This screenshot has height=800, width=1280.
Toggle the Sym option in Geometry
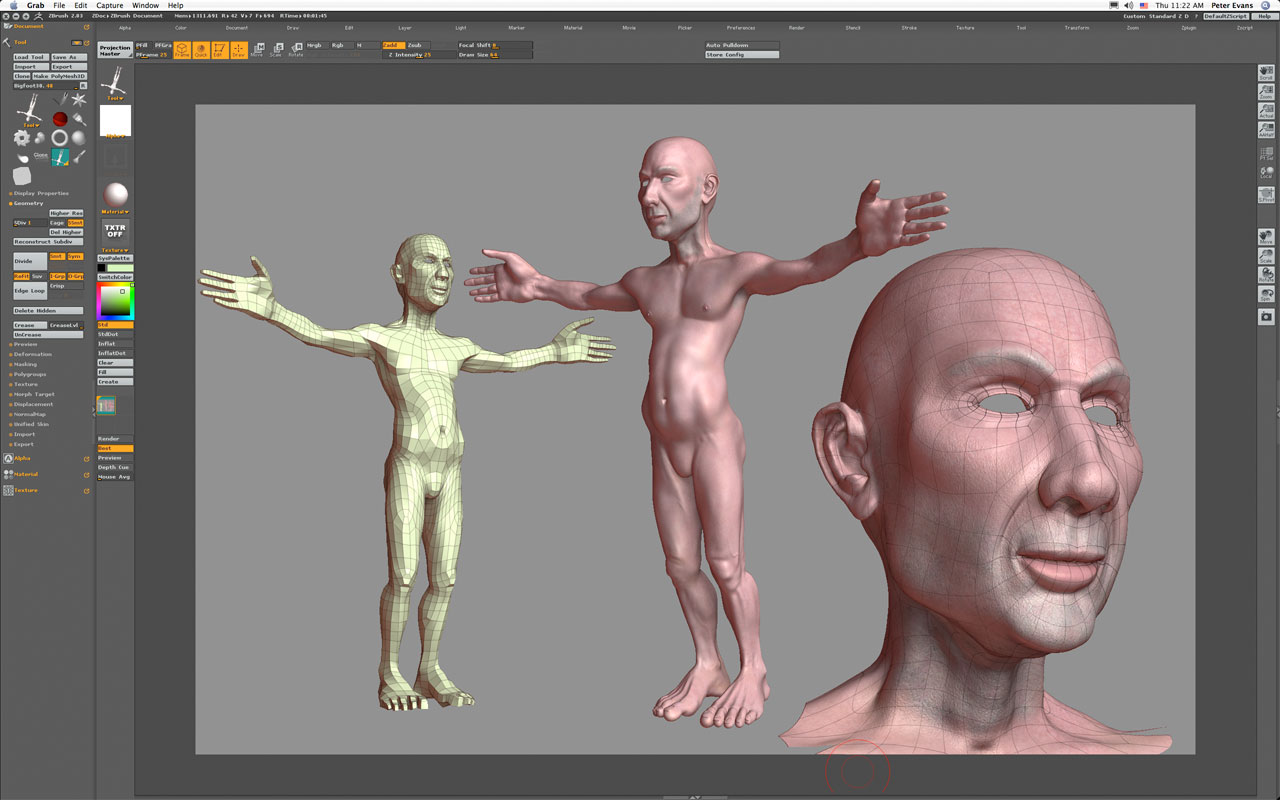tap(75, 256)
